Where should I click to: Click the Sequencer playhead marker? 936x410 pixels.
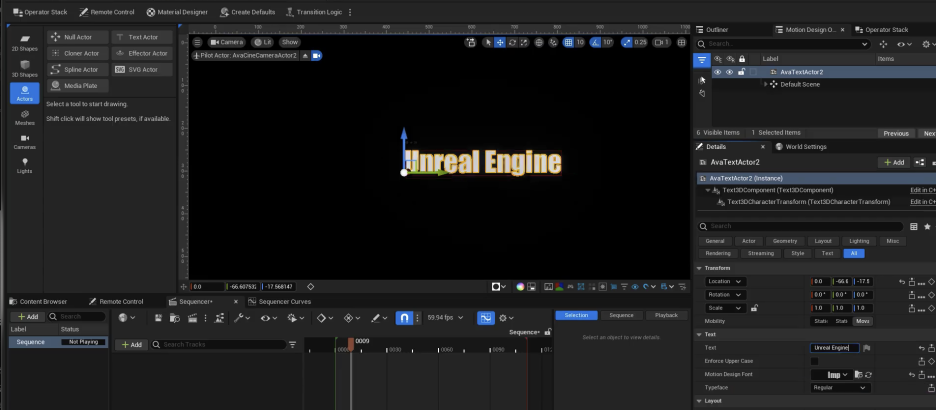click(x=351, y=343)
